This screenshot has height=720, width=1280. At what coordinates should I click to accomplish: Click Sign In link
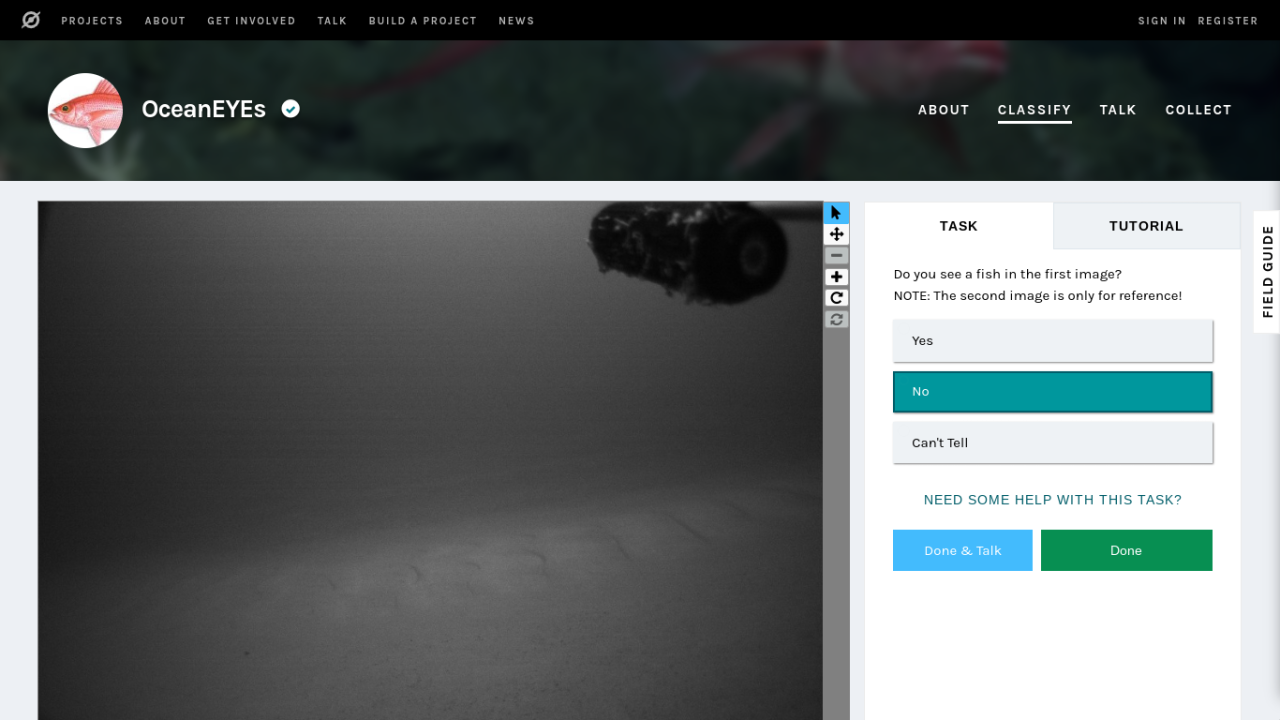(1162, 20)
